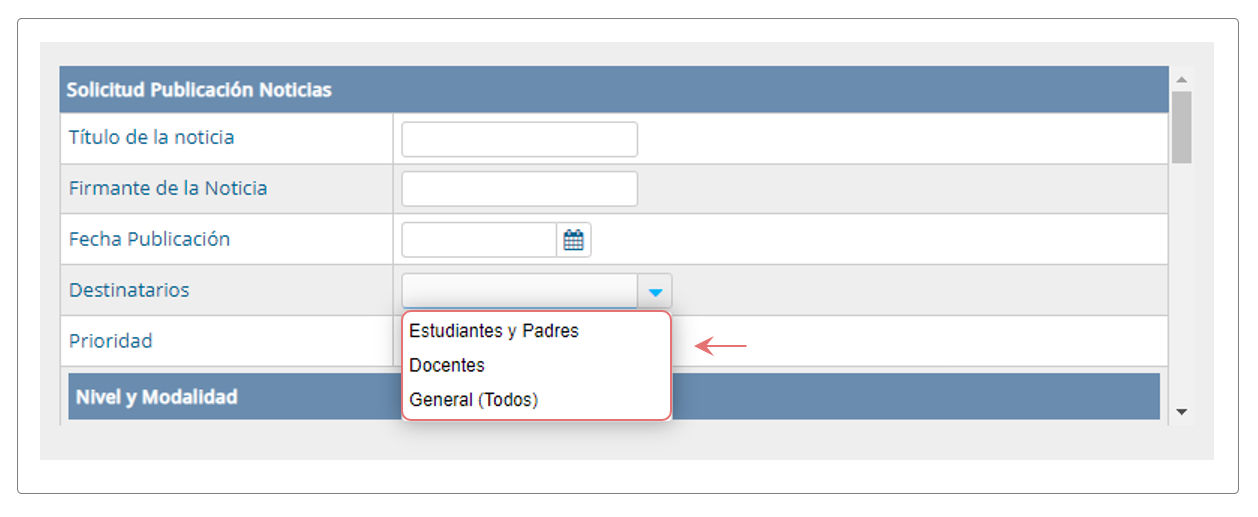Click the scrollbar up arrow
Screen dimensions: 1258x517
[1182, 79]
